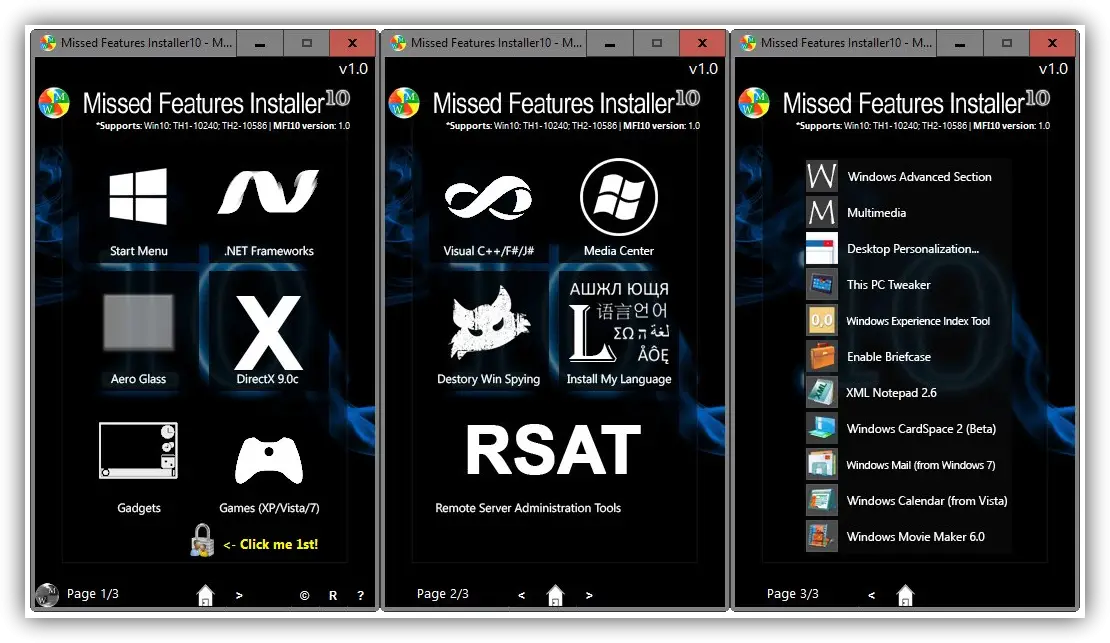1110x643 pixels.
Task: Click the XML Notepad icon
Action: pos(822,392)
